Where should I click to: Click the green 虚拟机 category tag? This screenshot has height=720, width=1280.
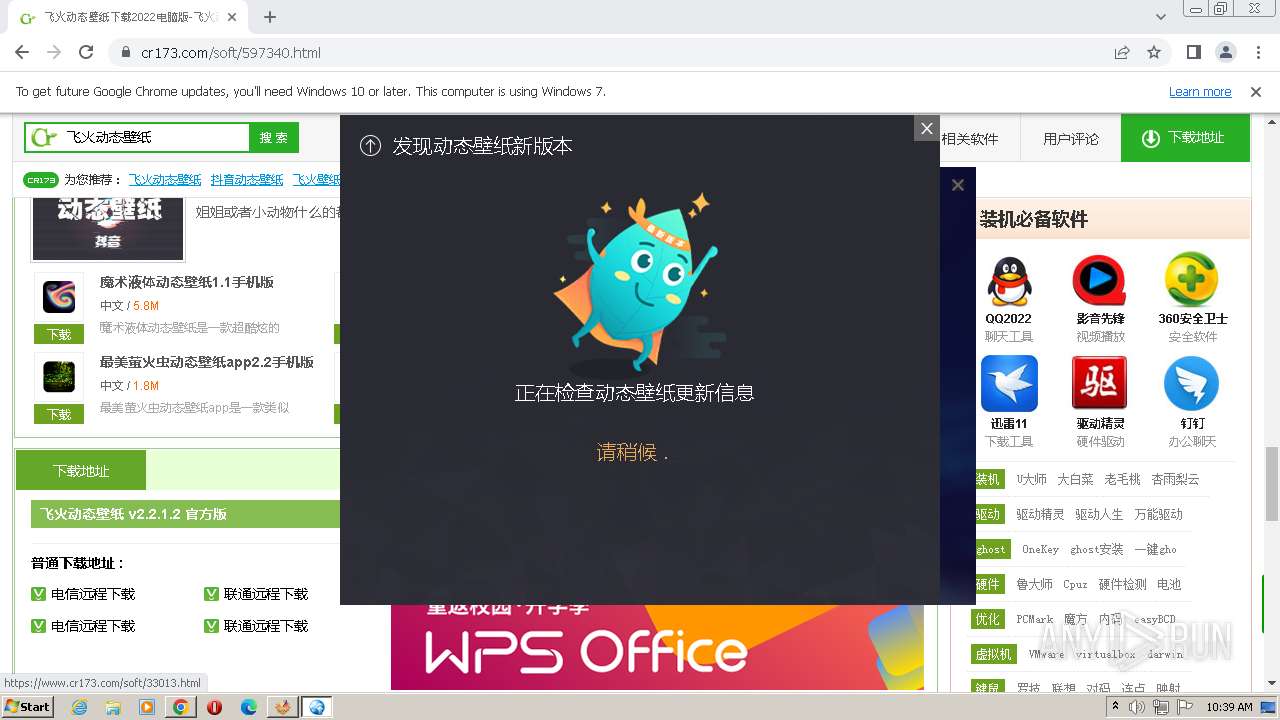993,654
